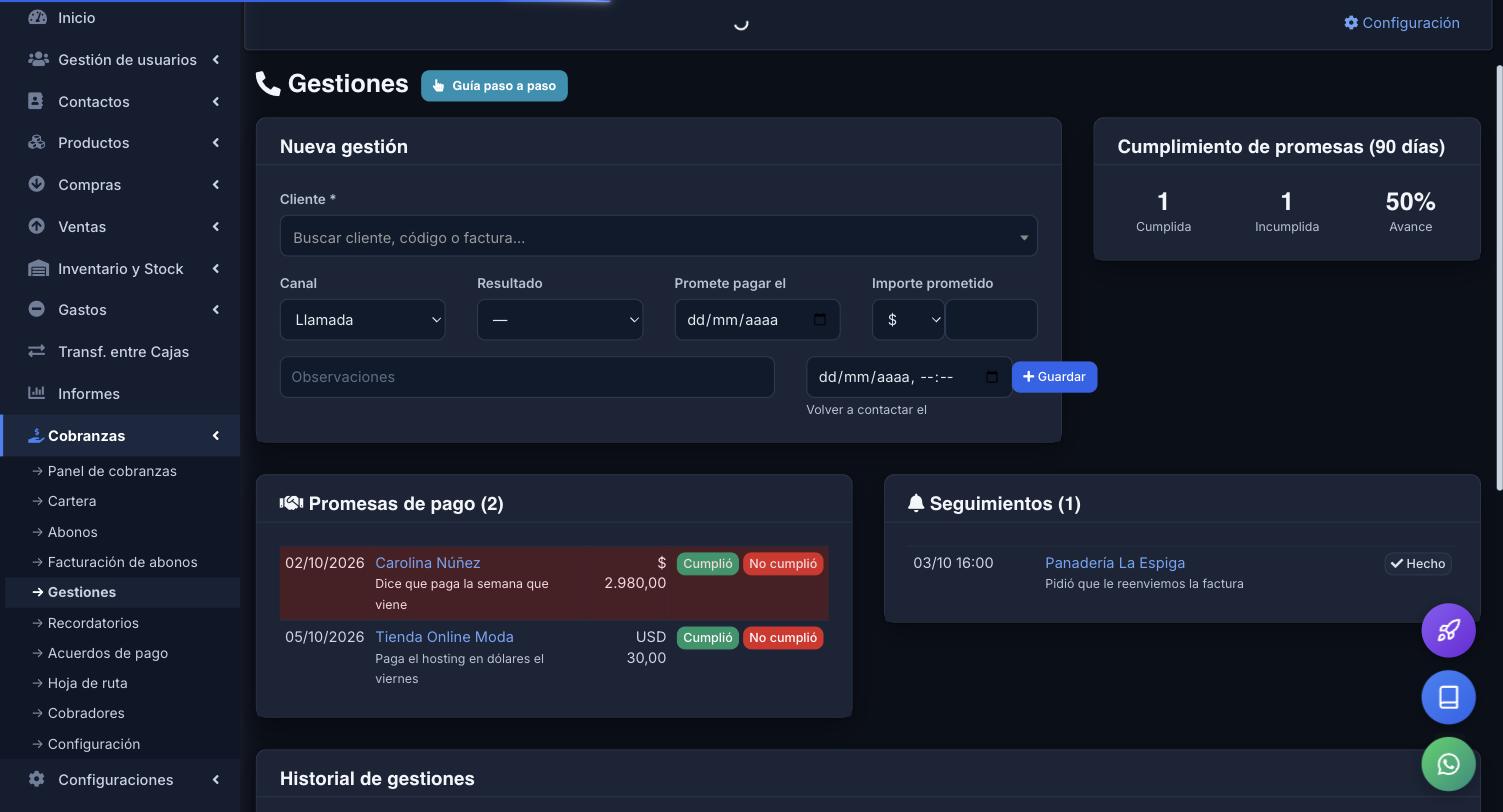Expand the Configuraciones chevron
Screen dimensions: 1503x812
click(x=216, y=779)
